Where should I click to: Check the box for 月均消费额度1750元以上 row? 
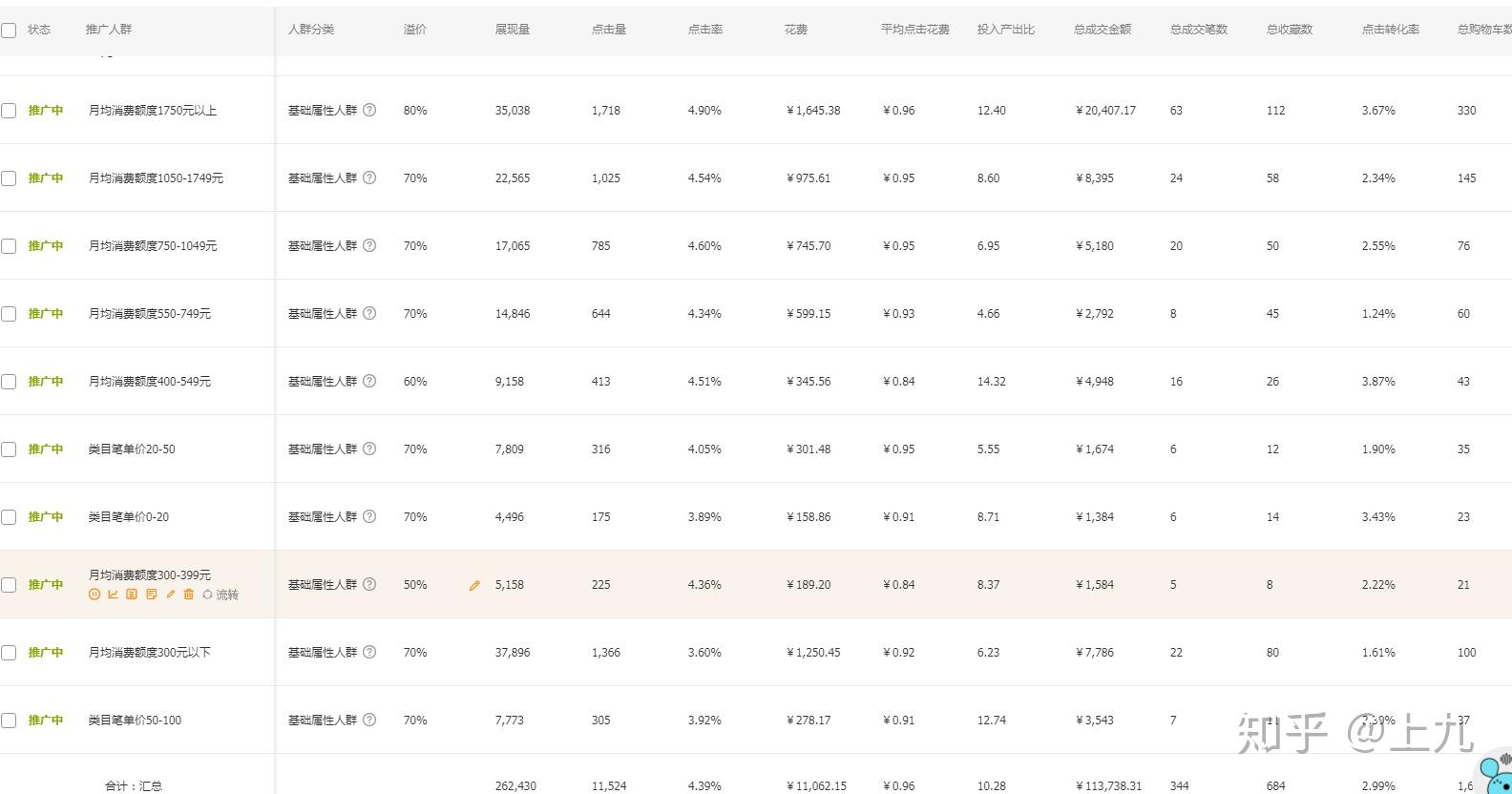(9, 111)
